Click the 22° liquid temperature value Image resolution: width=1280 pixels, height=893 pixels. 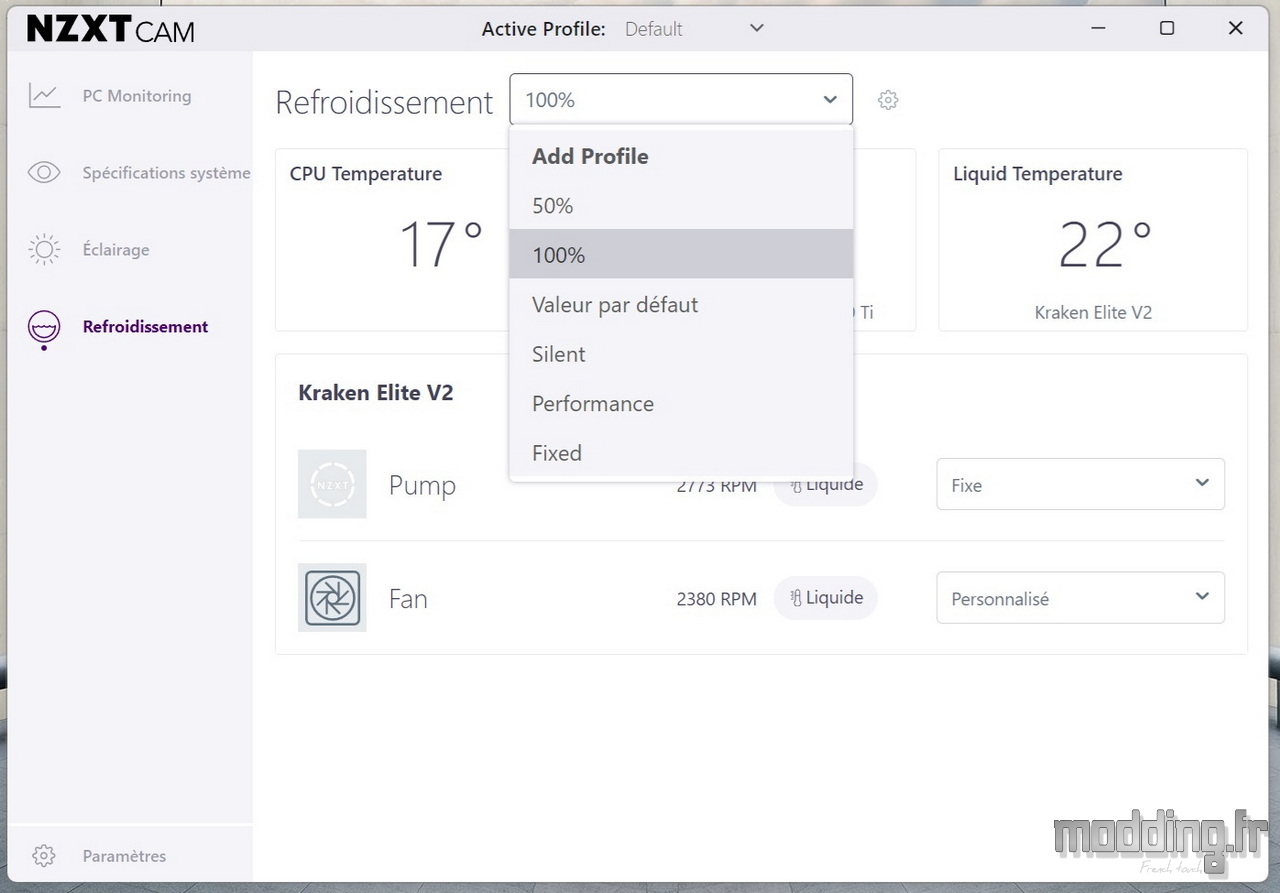tap(1105, 244)
